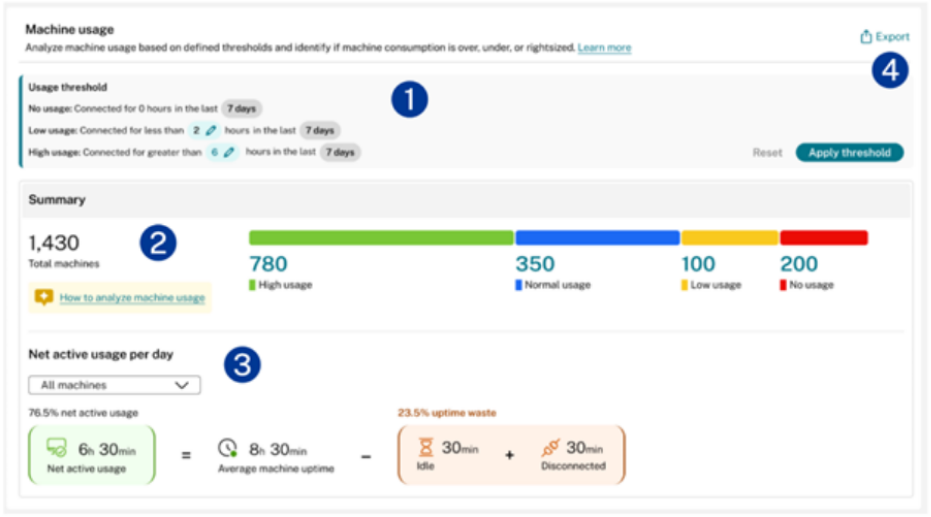Viewport: 931px width, 517px height.
Task: Click the Idle hourglass icon
Action: (424, 449)
